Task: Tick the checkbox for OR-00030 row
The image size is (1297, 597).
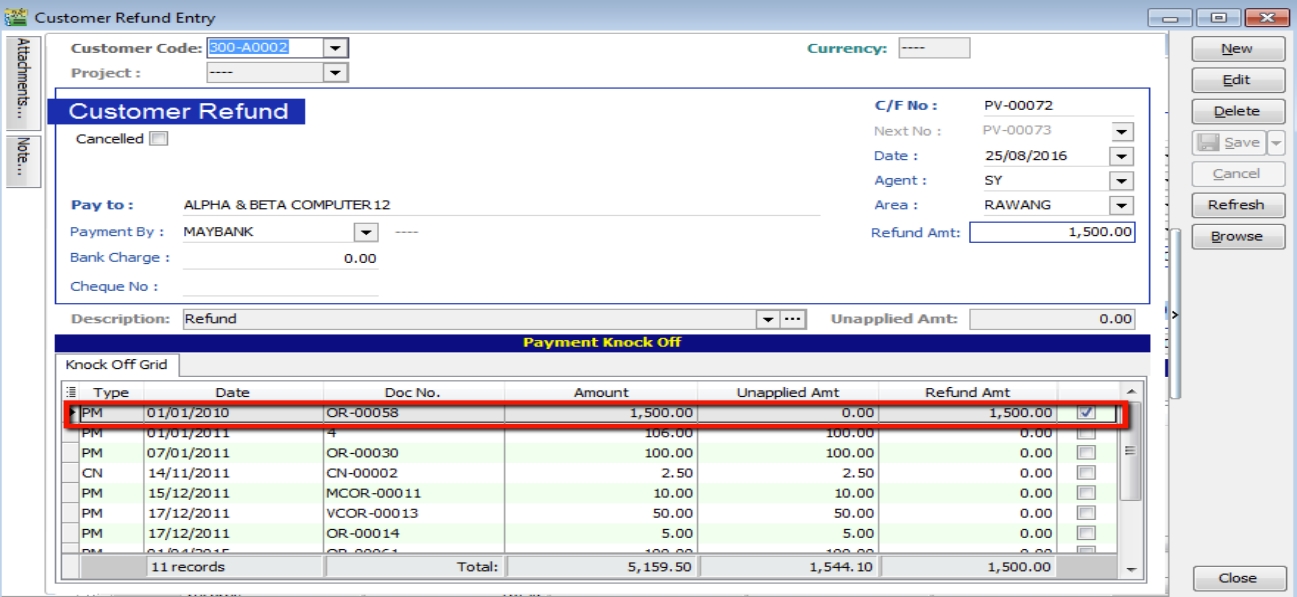Action: pos(1087,453)
